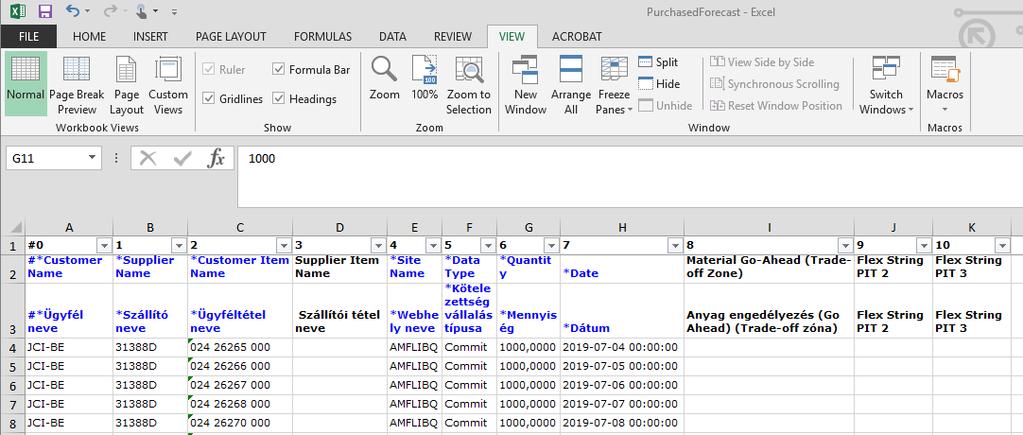Toggle the Formula Bar checkbox
Screen dimensions: 1023x435
pos(279,69)
